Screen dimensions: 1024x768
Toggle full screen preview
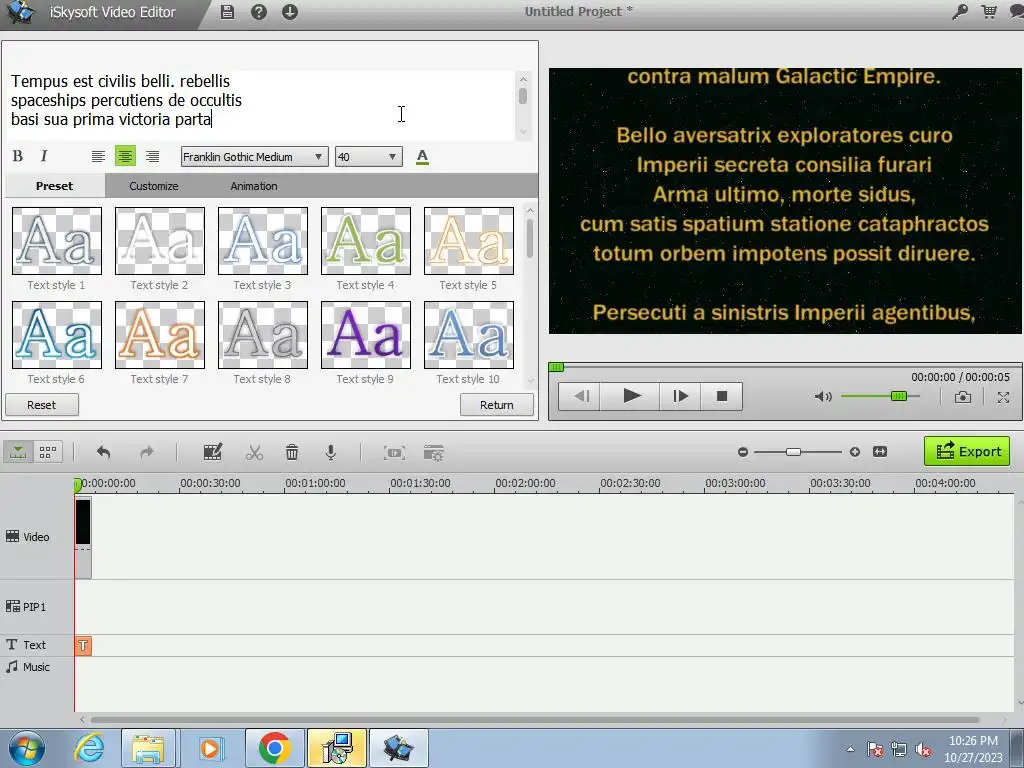[x=1003, y=396]
